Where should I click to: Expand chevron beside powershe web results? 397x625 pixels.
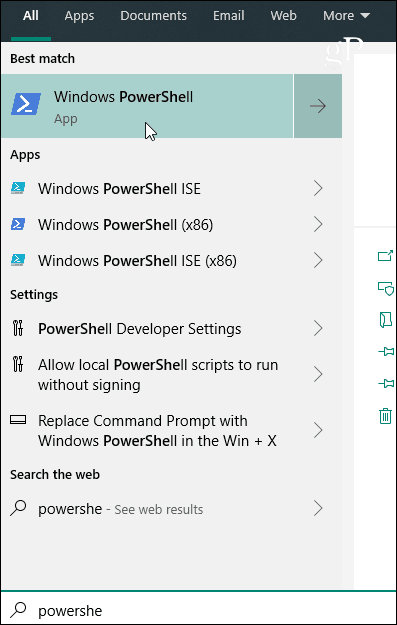(x=318, y=509)
